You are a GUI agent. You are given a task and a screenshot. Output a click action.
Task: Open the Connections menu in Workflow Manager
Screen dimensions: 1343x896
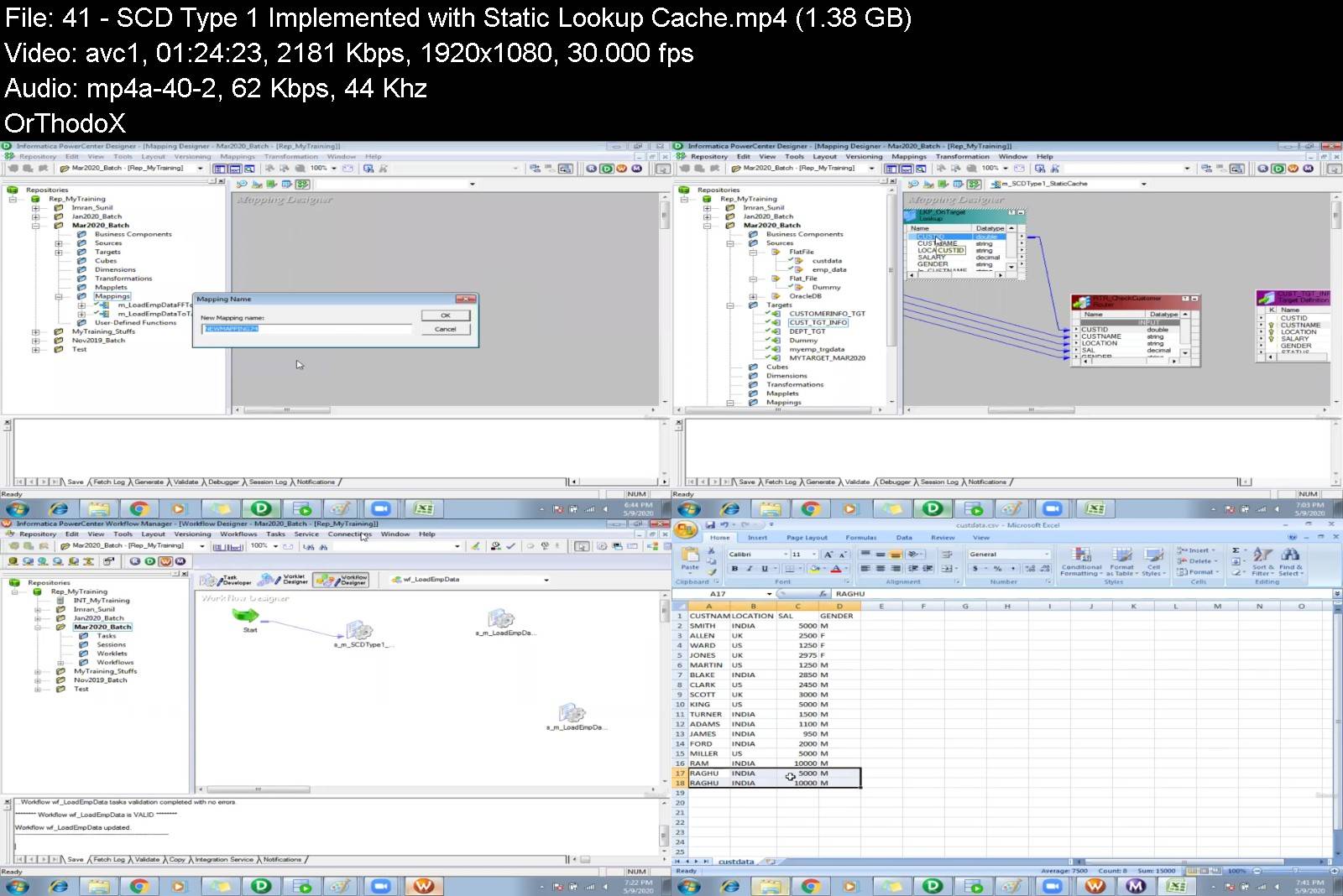(349, 534)
